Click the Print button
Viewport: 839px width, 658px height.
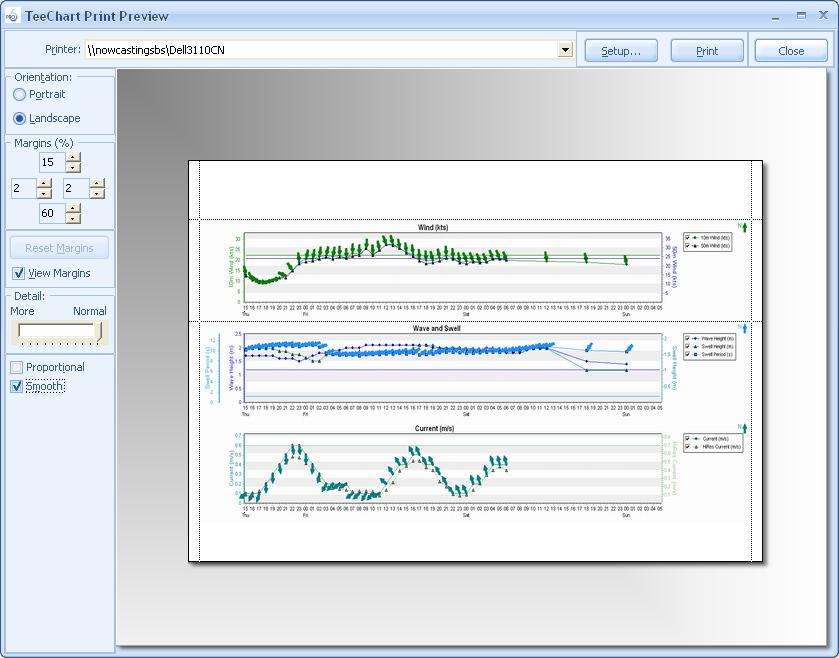[x=707, y=51]
